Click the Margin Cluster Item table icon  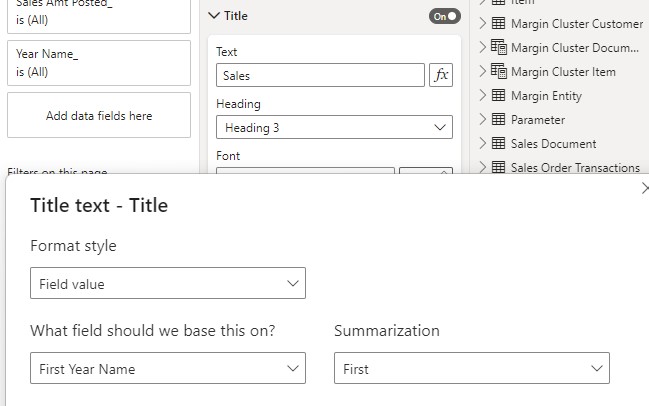click(x=498, y=71)
